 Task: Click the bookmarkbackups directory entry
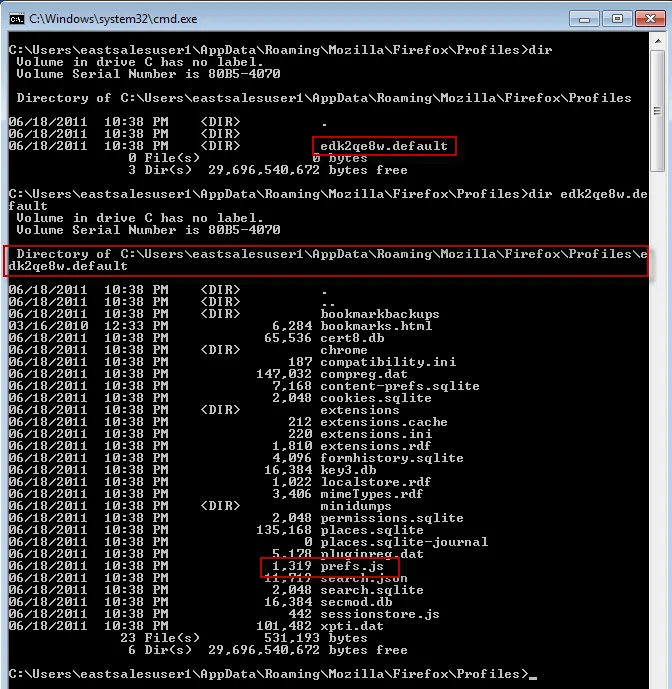(x=380, y=314)
